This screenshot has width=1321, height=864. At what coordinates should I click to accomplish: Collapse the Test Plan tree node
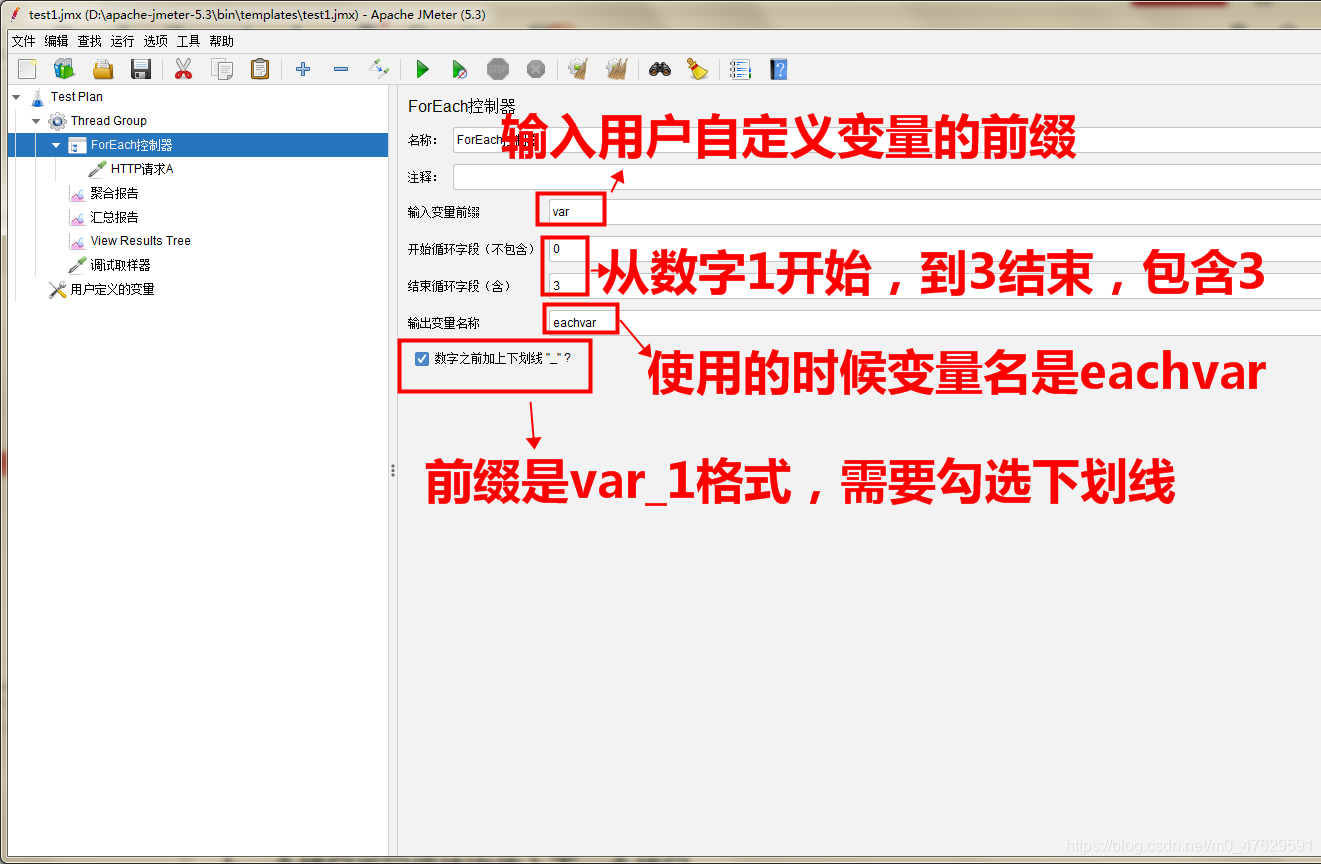click(x=16, y=97)
